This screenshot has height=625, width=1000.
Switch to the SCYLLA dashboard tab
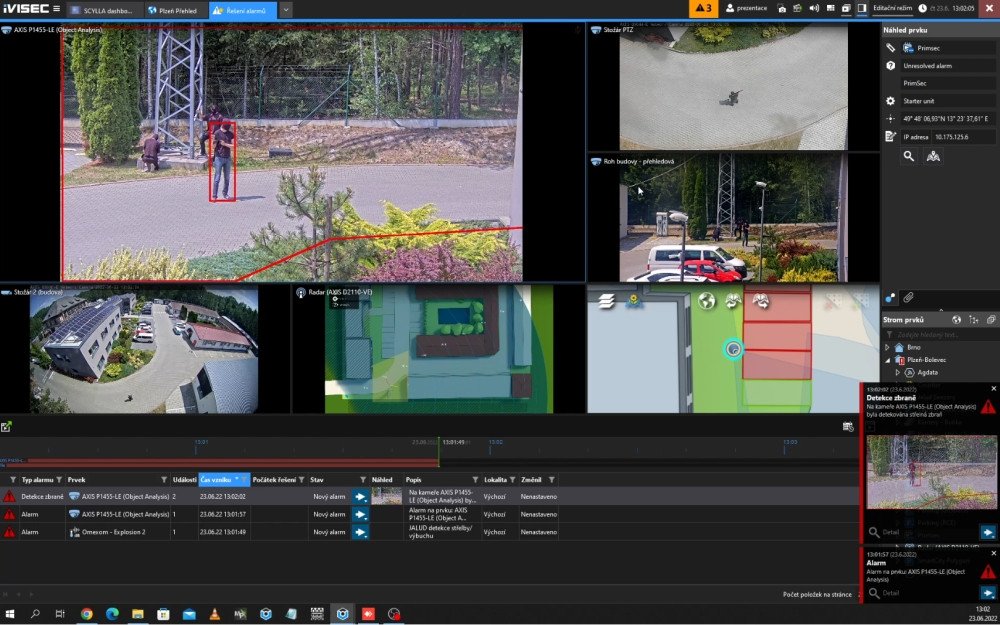tap(104, 9)
